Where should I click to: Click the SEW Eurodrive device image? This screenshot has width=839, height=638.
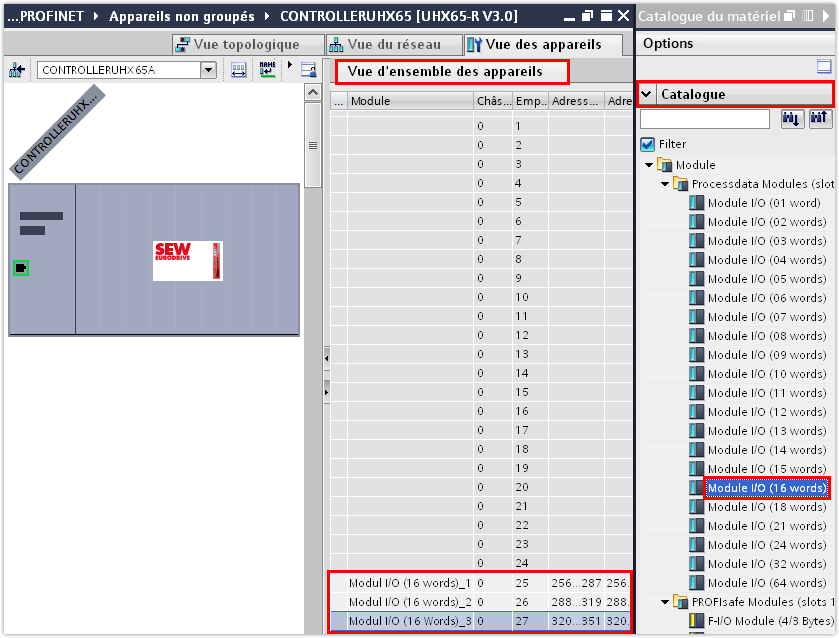[x=188, y=260]
